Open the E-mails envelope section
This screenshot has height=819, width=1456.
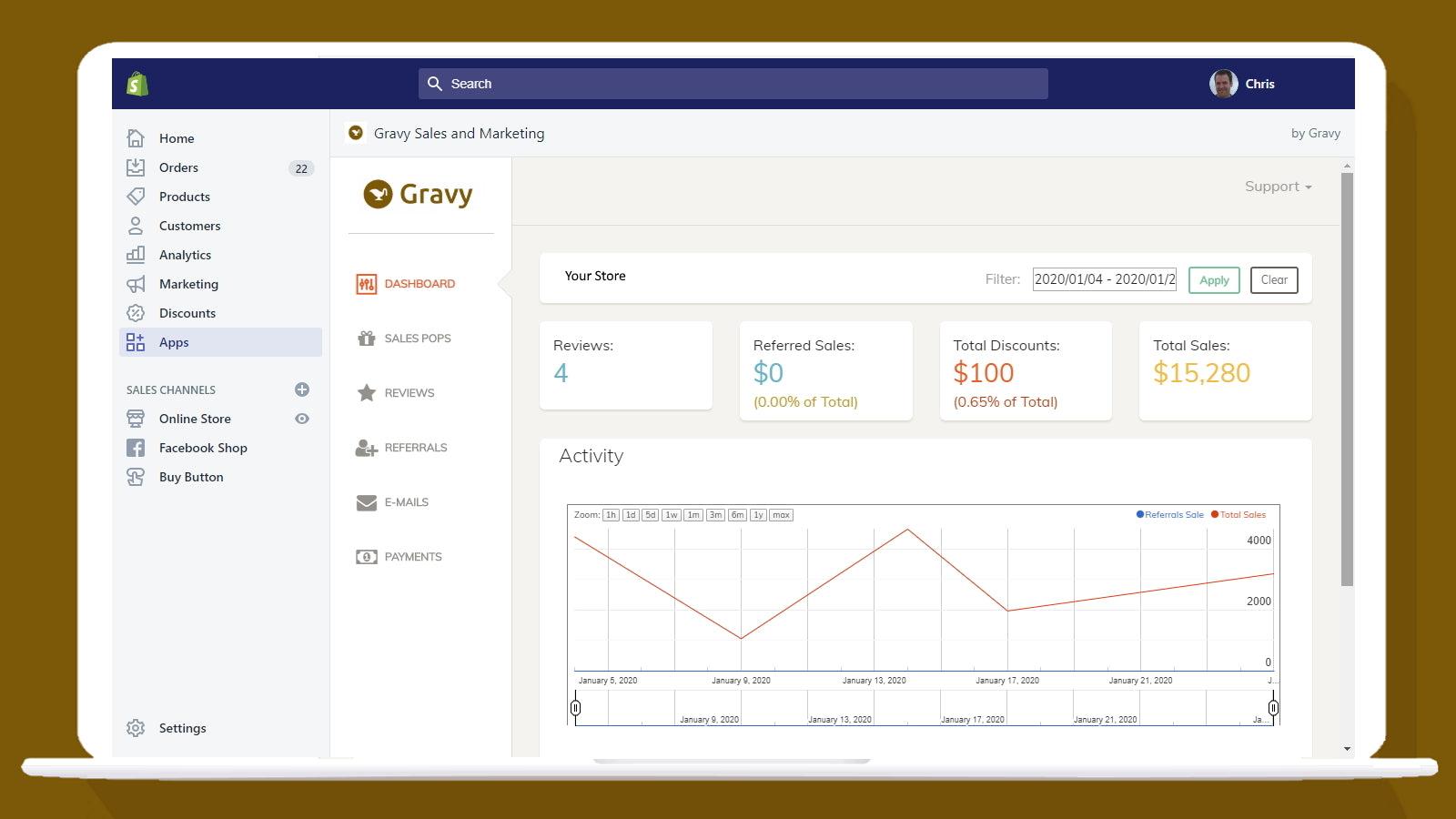366,501
